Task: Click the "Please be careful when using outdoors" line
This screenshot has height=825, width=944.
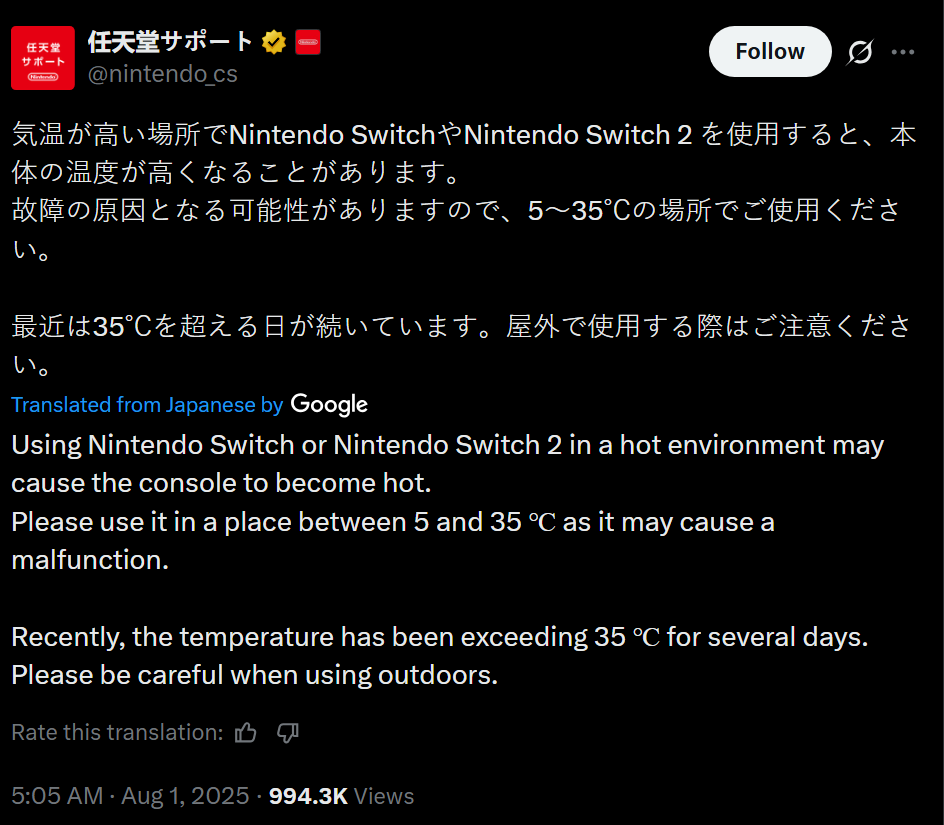Action: tap(254, 675)
